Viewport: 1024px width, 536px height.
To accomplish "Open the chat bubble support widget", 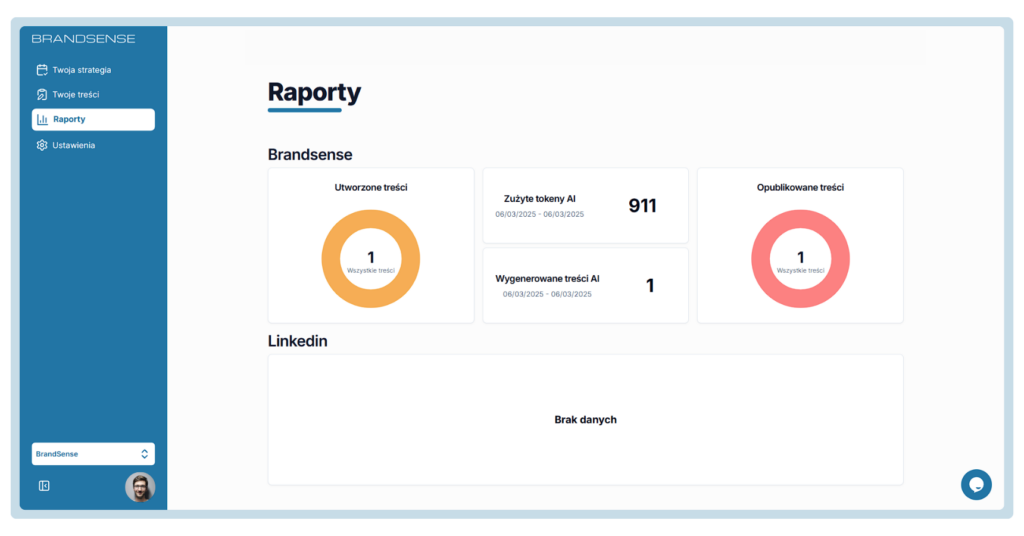I will [x=976, y=484].
